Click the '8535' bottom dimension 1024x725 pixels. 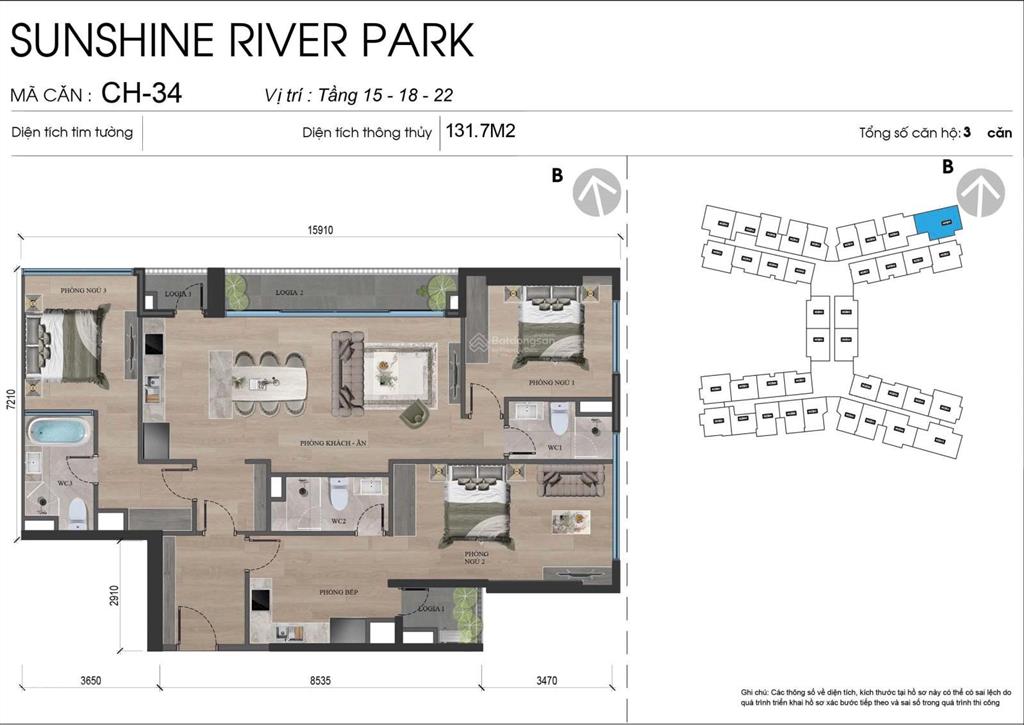[320, 681]
